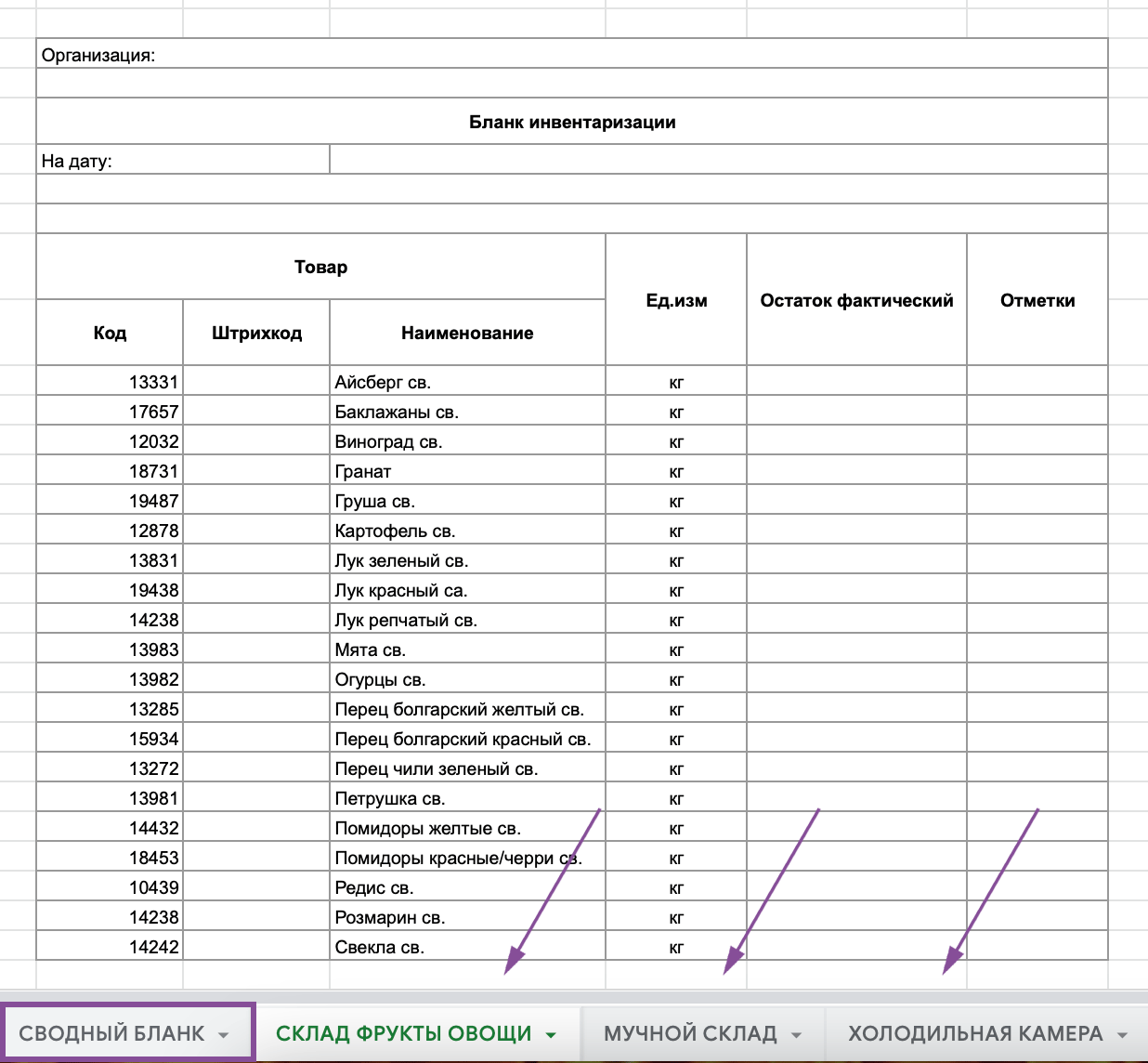Image resolution: width=1148 pixels, height=1063 pixels.
Task: Click the code cell 18731
Action: coord(110,471)
